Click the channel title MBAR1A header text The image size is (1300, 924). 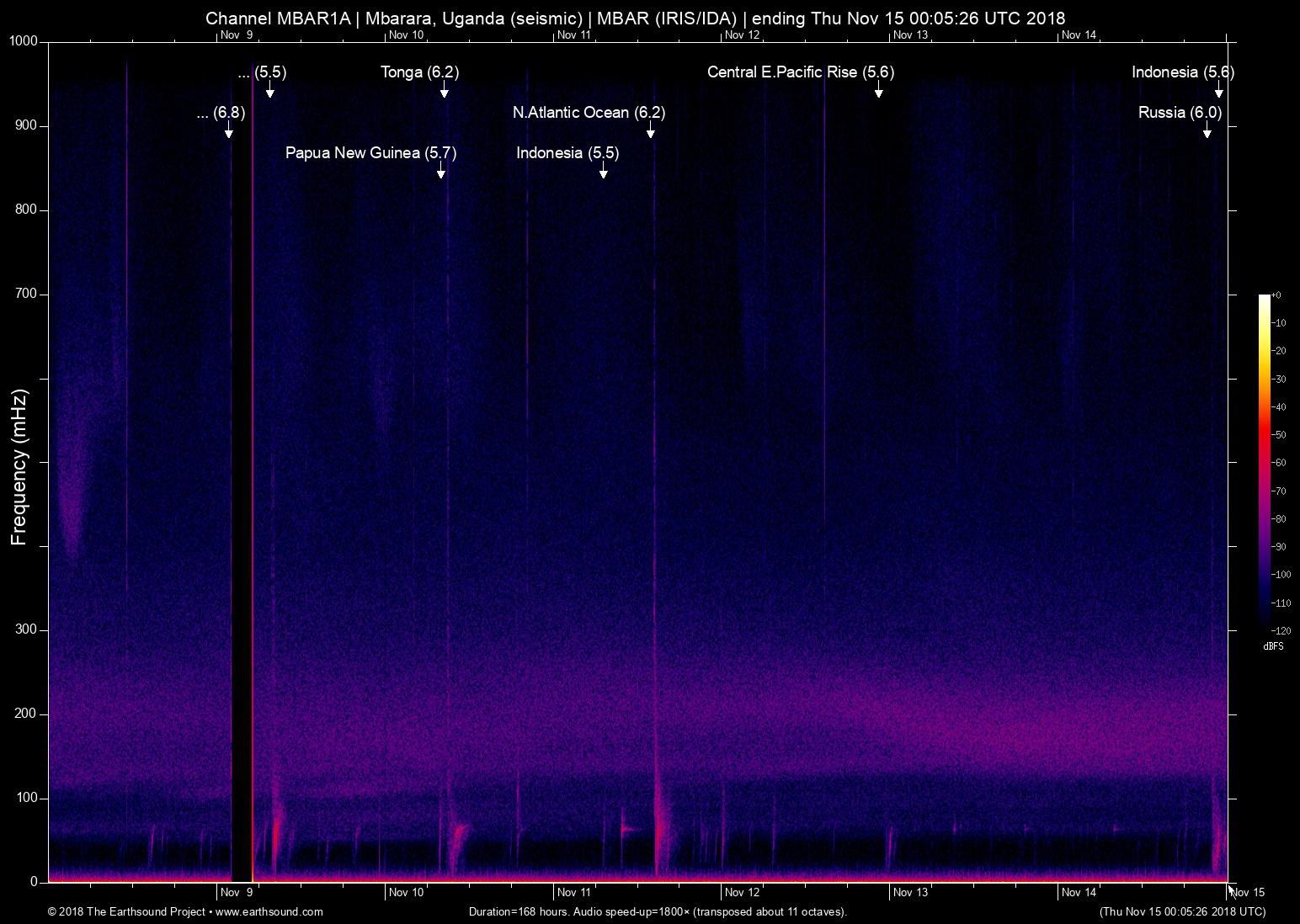point(634,18)
